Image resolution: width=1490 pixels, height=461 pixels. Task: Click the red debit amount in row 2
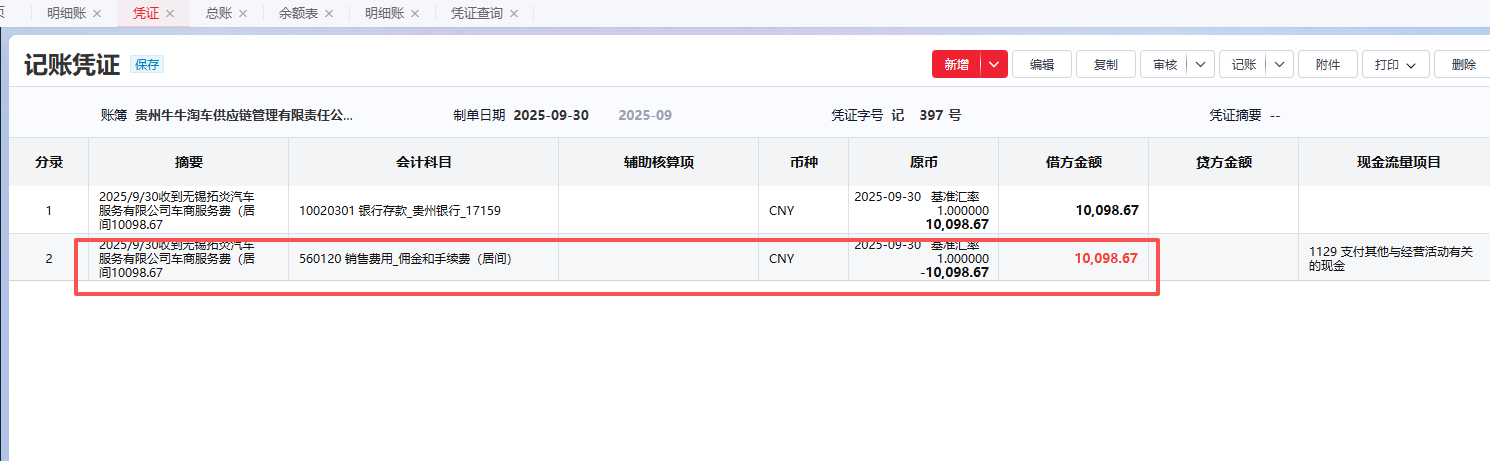pos(1105,258)
